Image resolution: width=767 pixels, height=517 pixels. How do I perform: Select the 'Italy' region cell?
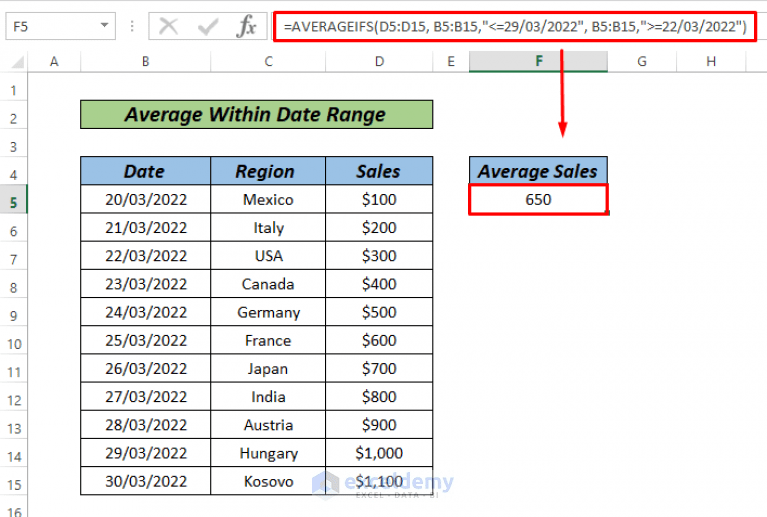tap(268, 227)
